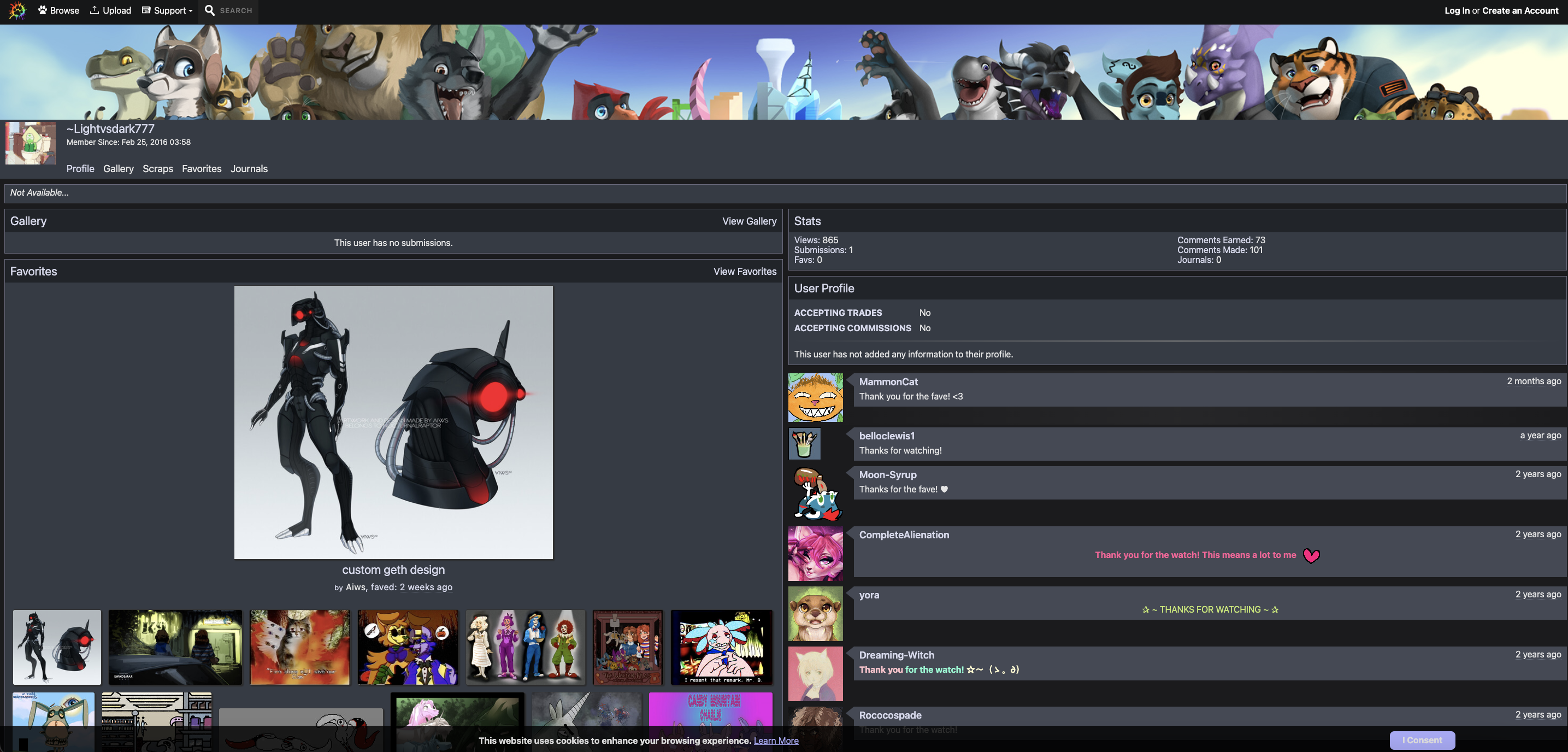Open the CompleteAlienation username link

point(904,534)
